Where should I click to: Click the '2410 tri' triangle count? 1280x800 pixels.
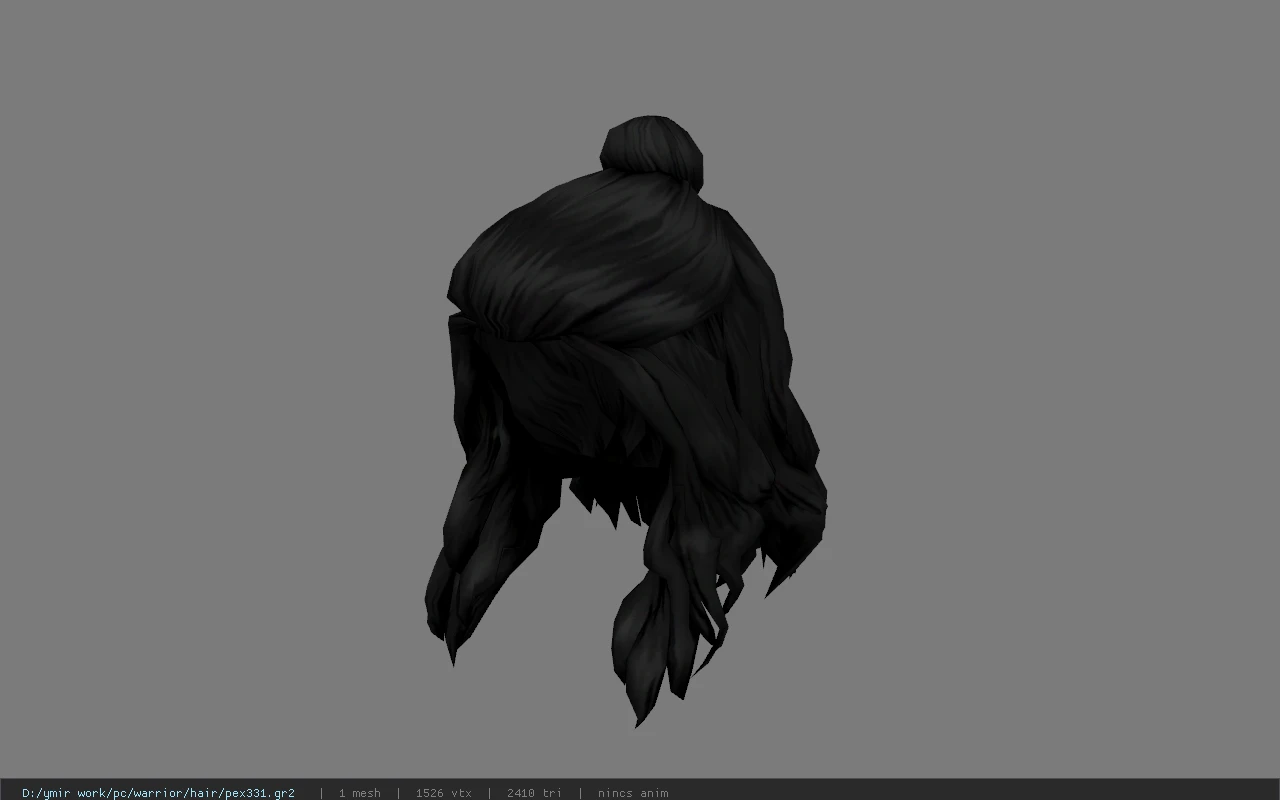pos(534,793)
